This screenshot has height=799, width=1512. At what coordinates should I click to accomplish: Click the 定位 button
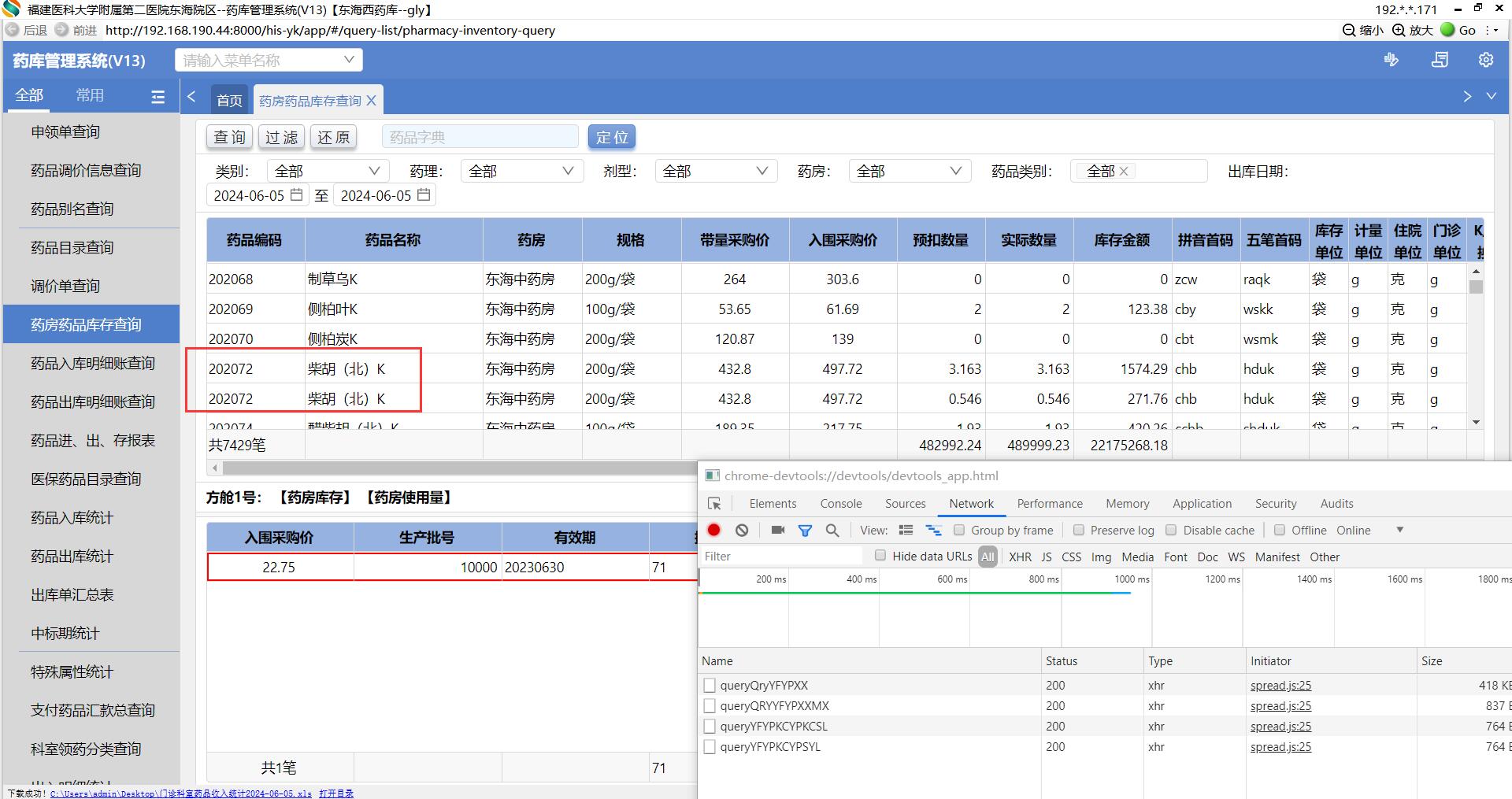click(x=611, y=137)
